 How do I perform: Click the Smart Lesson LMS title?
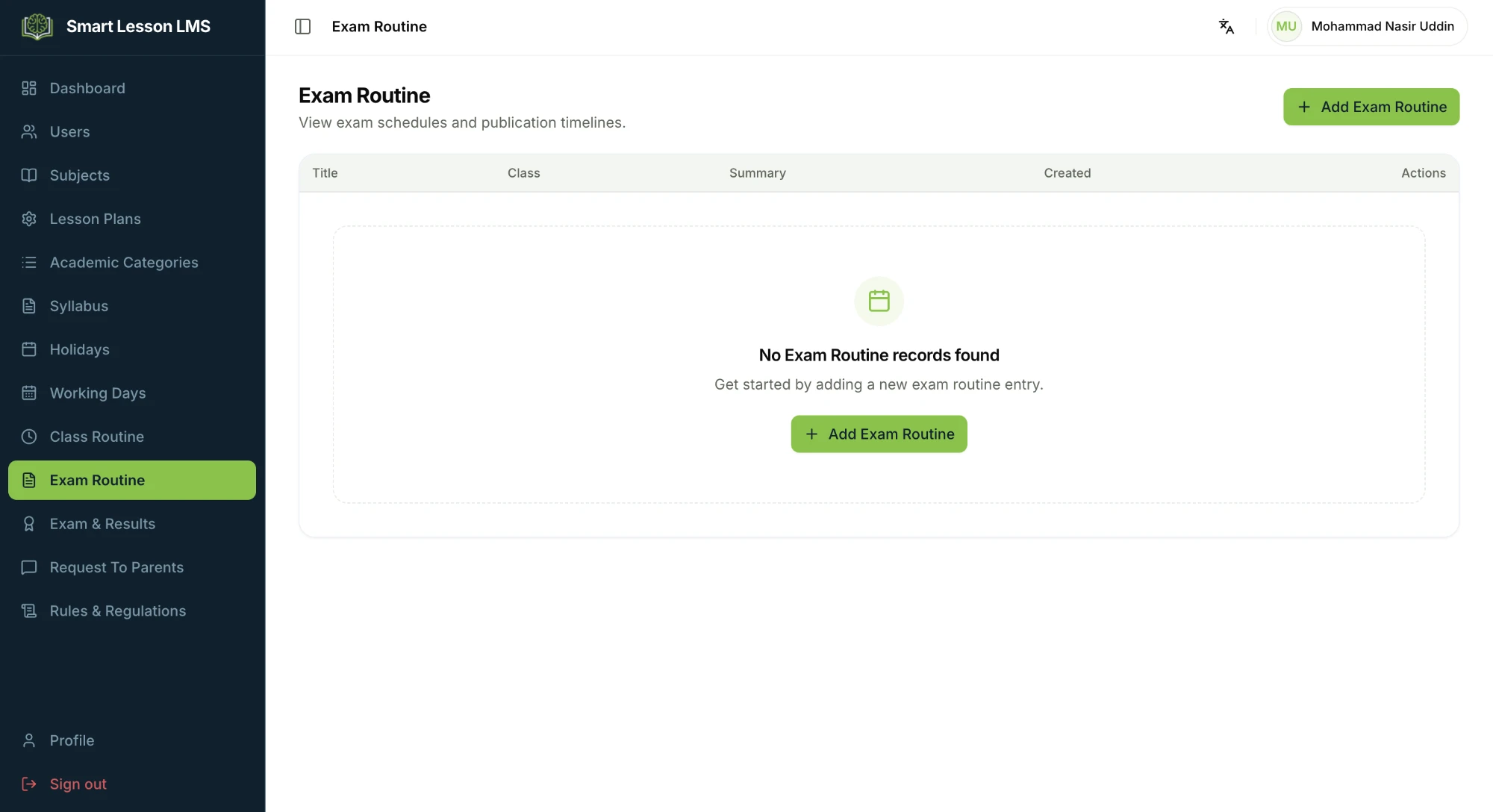coord(138,27)
